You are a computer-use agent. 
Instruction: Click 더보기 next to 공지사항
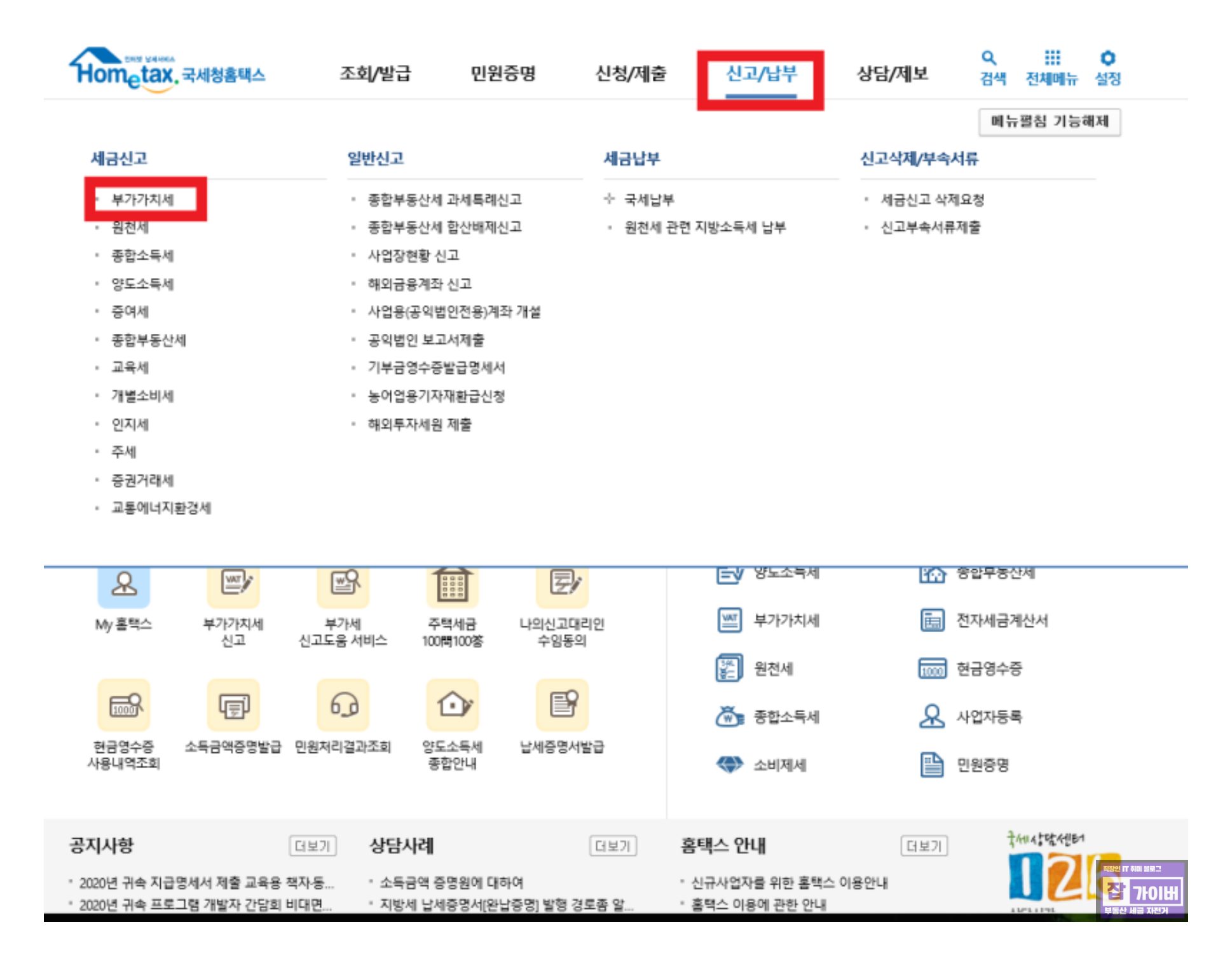(x=312, y=846)
